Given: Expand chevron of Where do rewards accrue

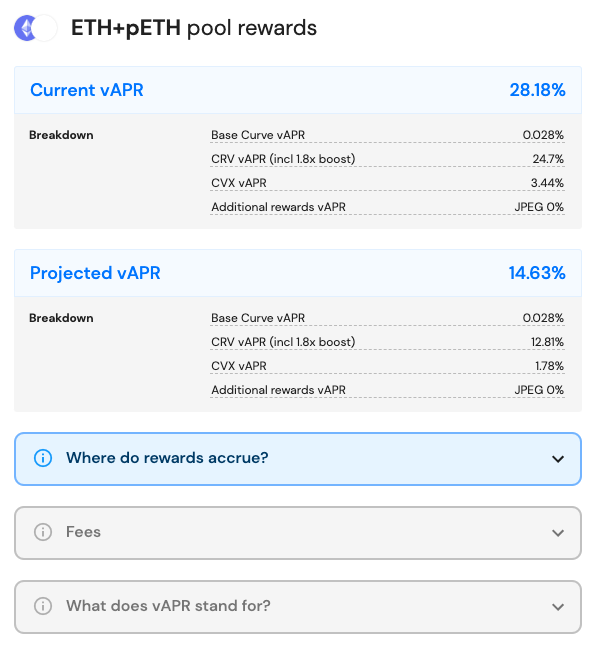Looking at the screenshot, I should point(558,459).
